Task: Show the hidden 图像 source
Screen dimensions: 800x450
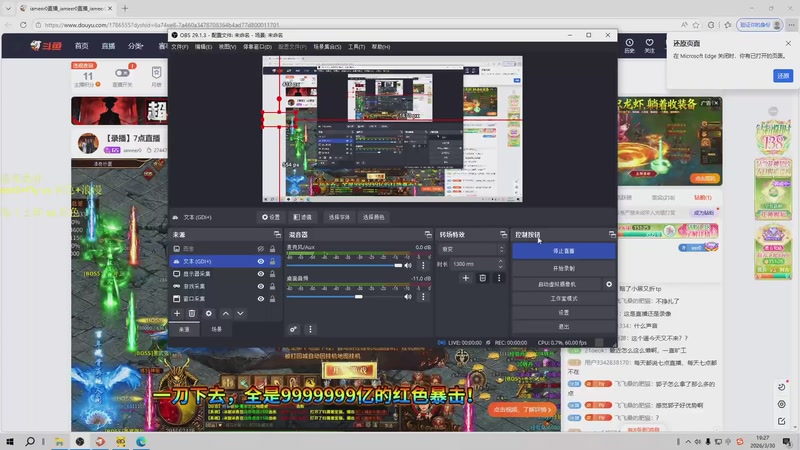Action: (x=261, y=248)
